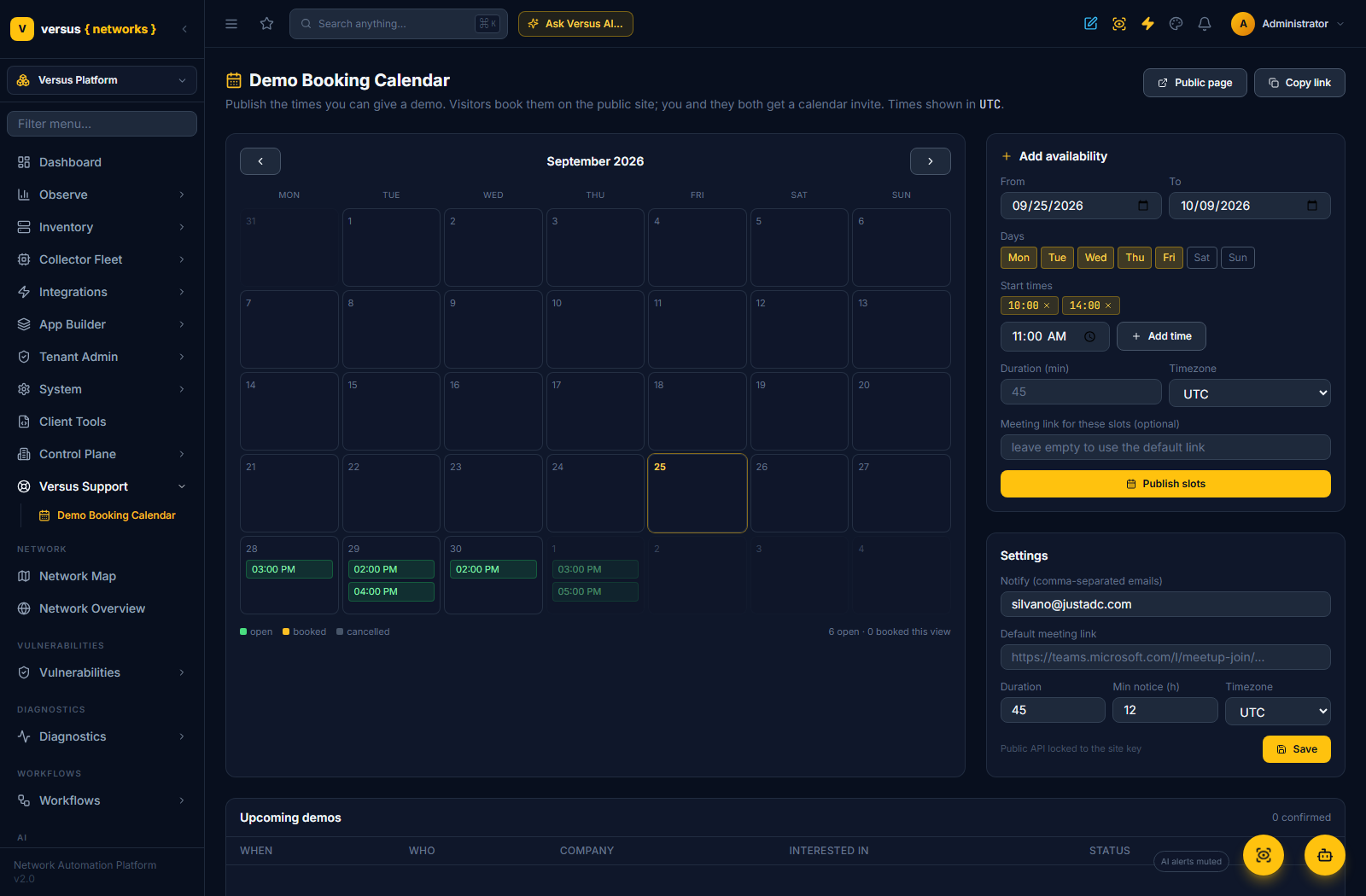Open Network Overview page
This screenshot has width=1366, height=896.
pyautogui.click(x=102, y=608)
